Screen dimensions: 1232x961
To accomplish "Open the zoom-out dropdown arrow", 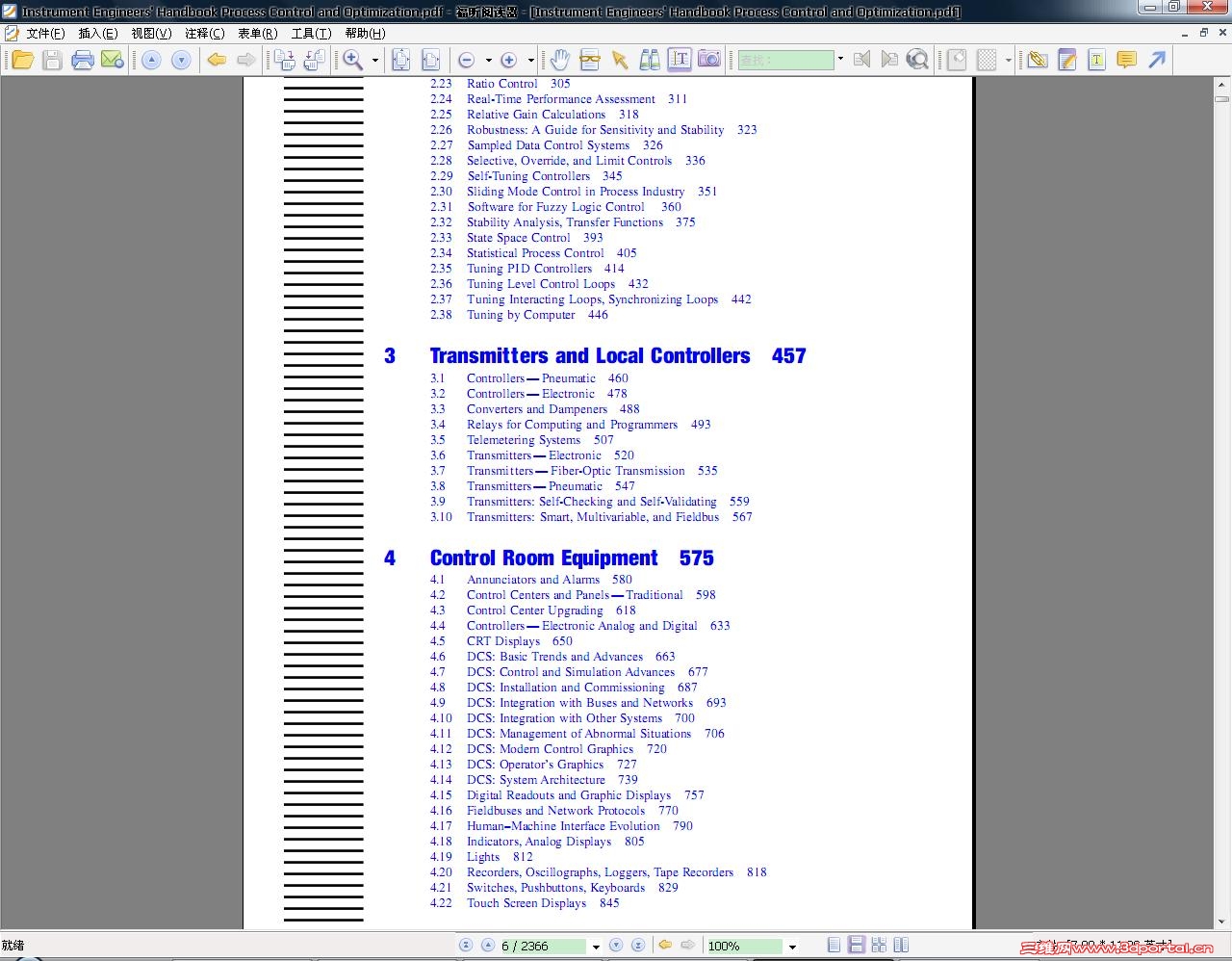I will (x=488, y=60).
